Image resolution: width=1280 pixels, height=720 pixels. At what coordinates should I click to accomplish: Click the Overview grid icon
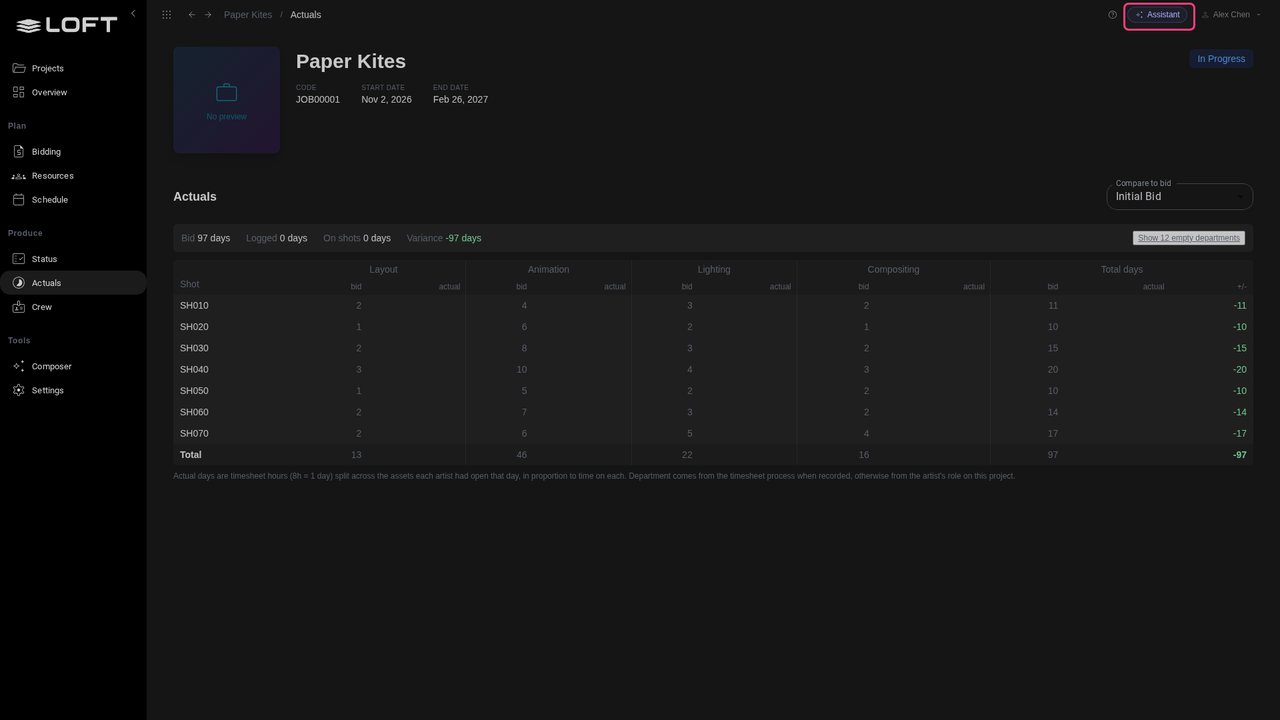(18, 92)
